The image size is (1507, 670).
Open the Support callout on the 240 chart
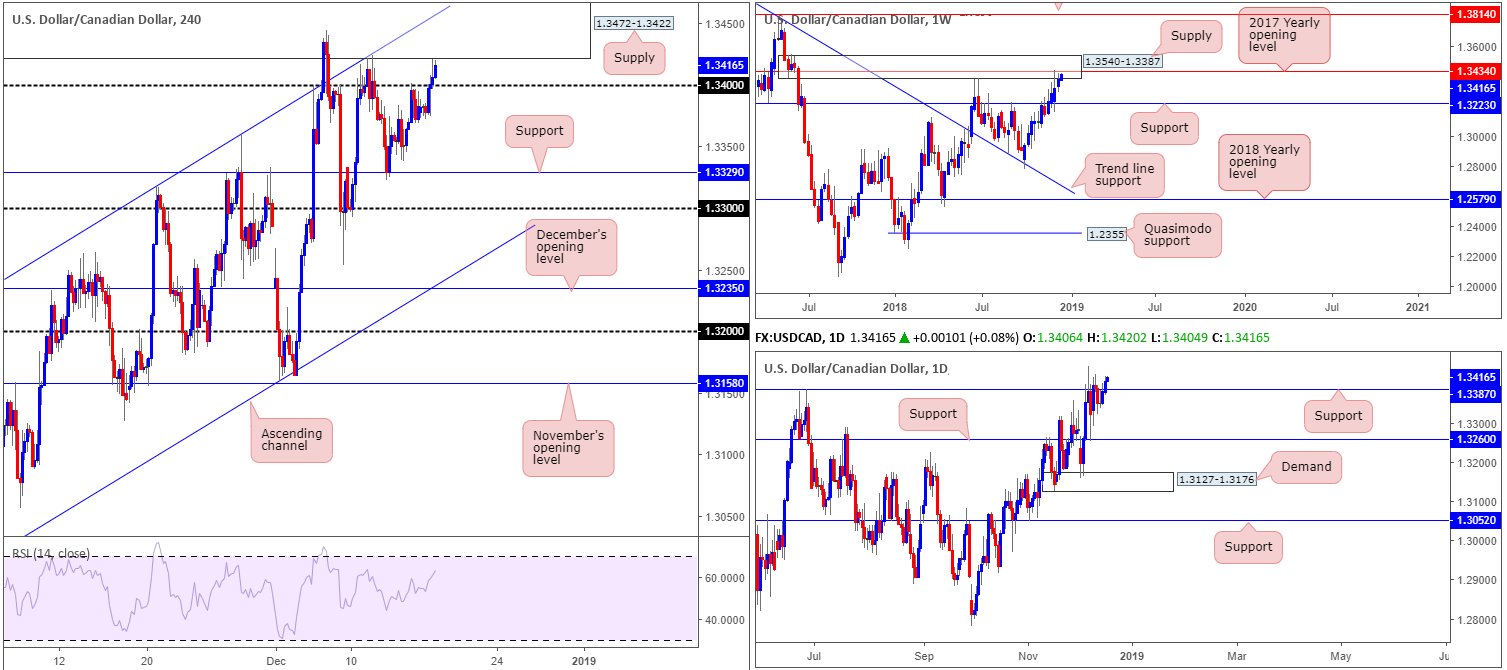click(x=540, y=131)
